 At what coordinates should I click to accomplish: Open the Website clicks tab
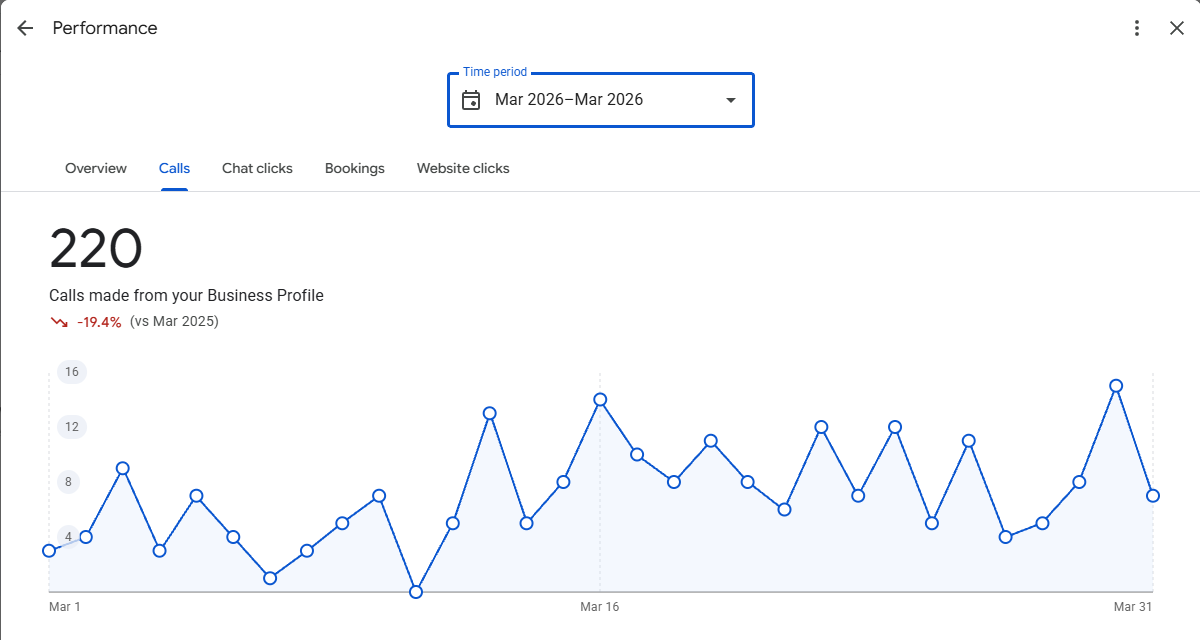tap(463, 168)
